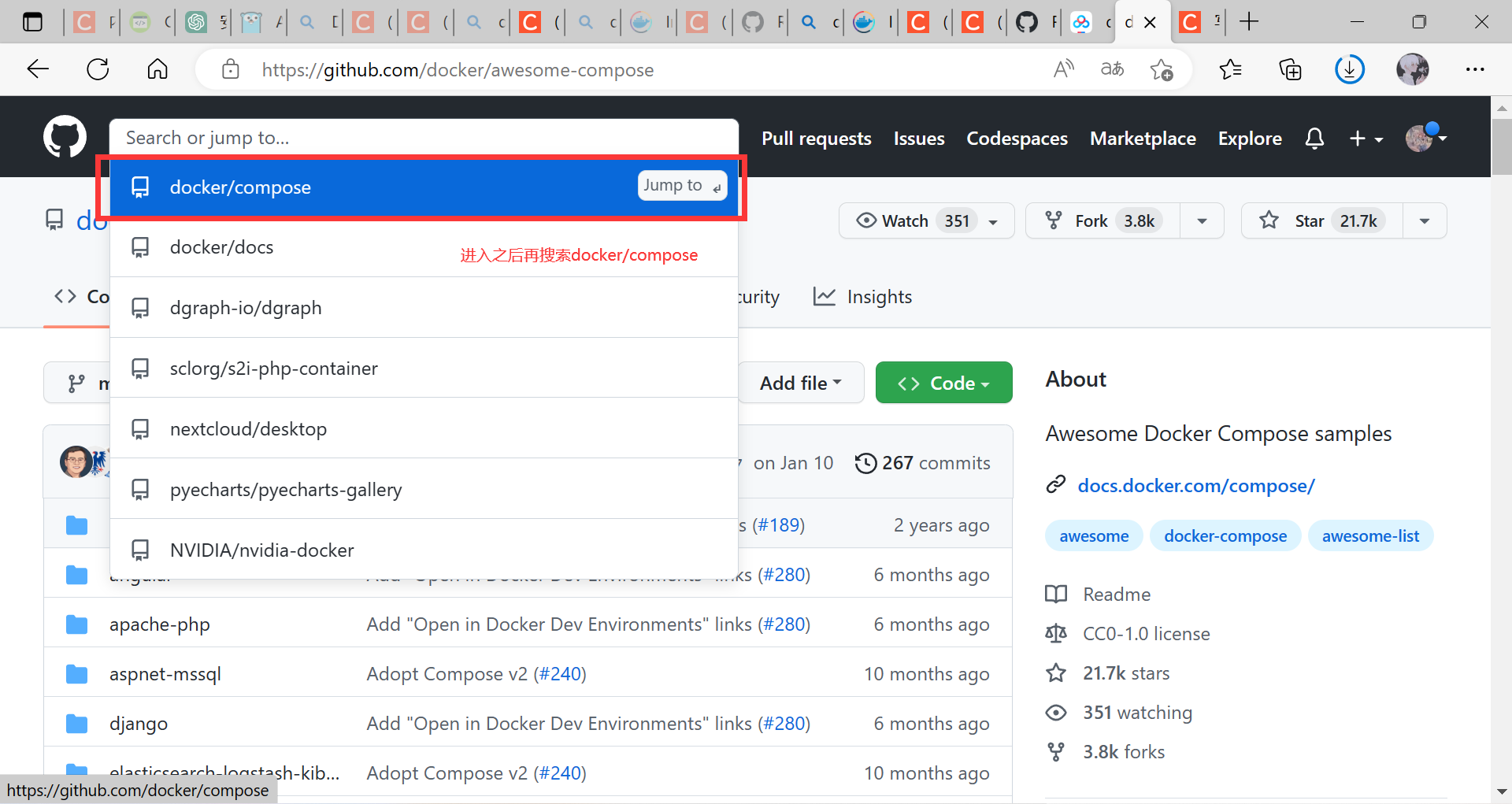Open the Add file dropdown
Viewport: 1512px width, 804px height.
tap(801, 383)
